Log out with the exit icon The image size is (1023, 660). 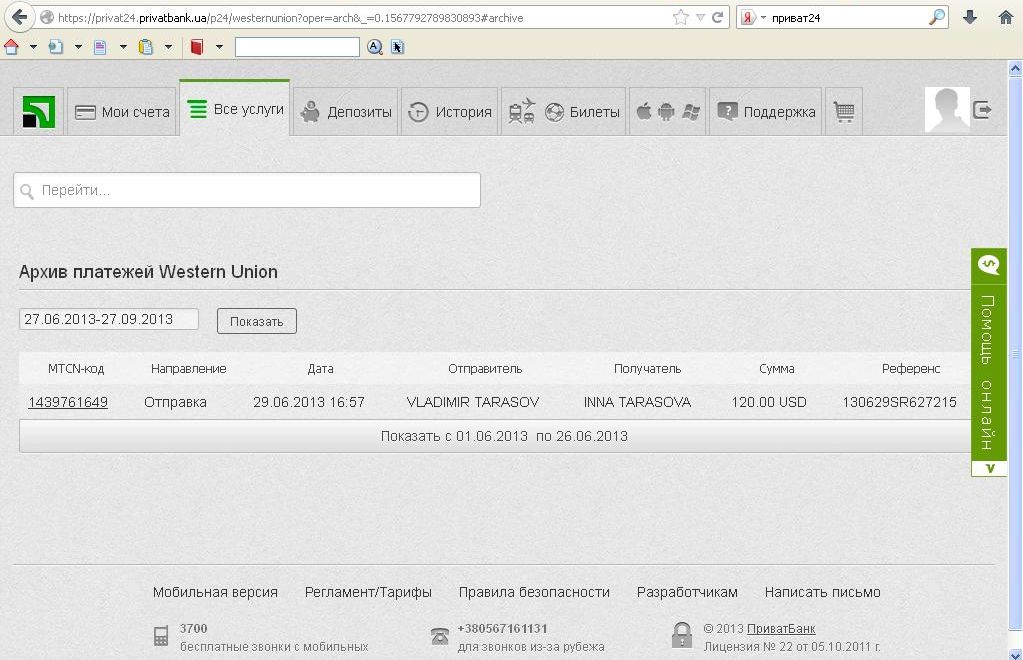tap(982, 110)
